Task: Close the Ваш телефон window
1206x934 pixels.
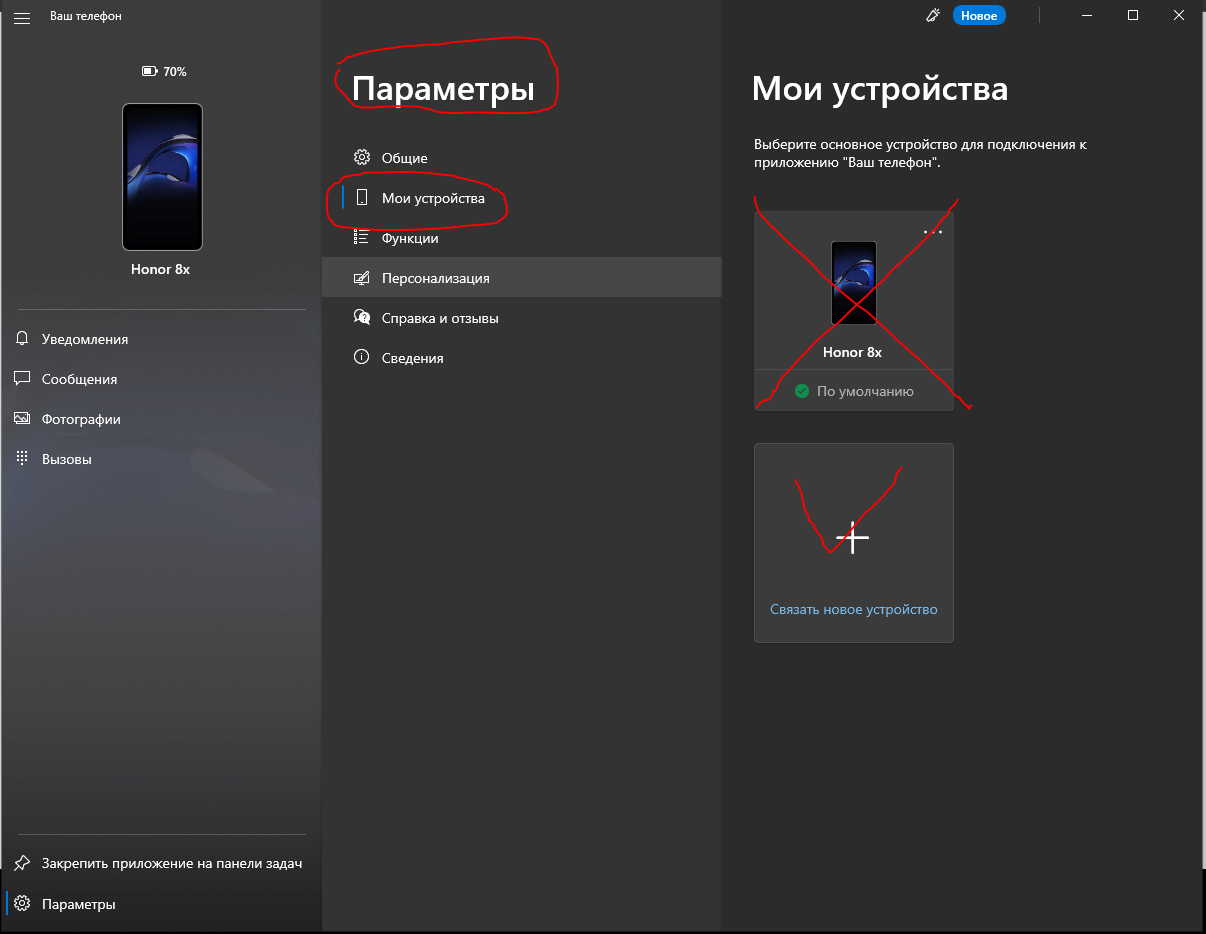Action: (1179, 15)
